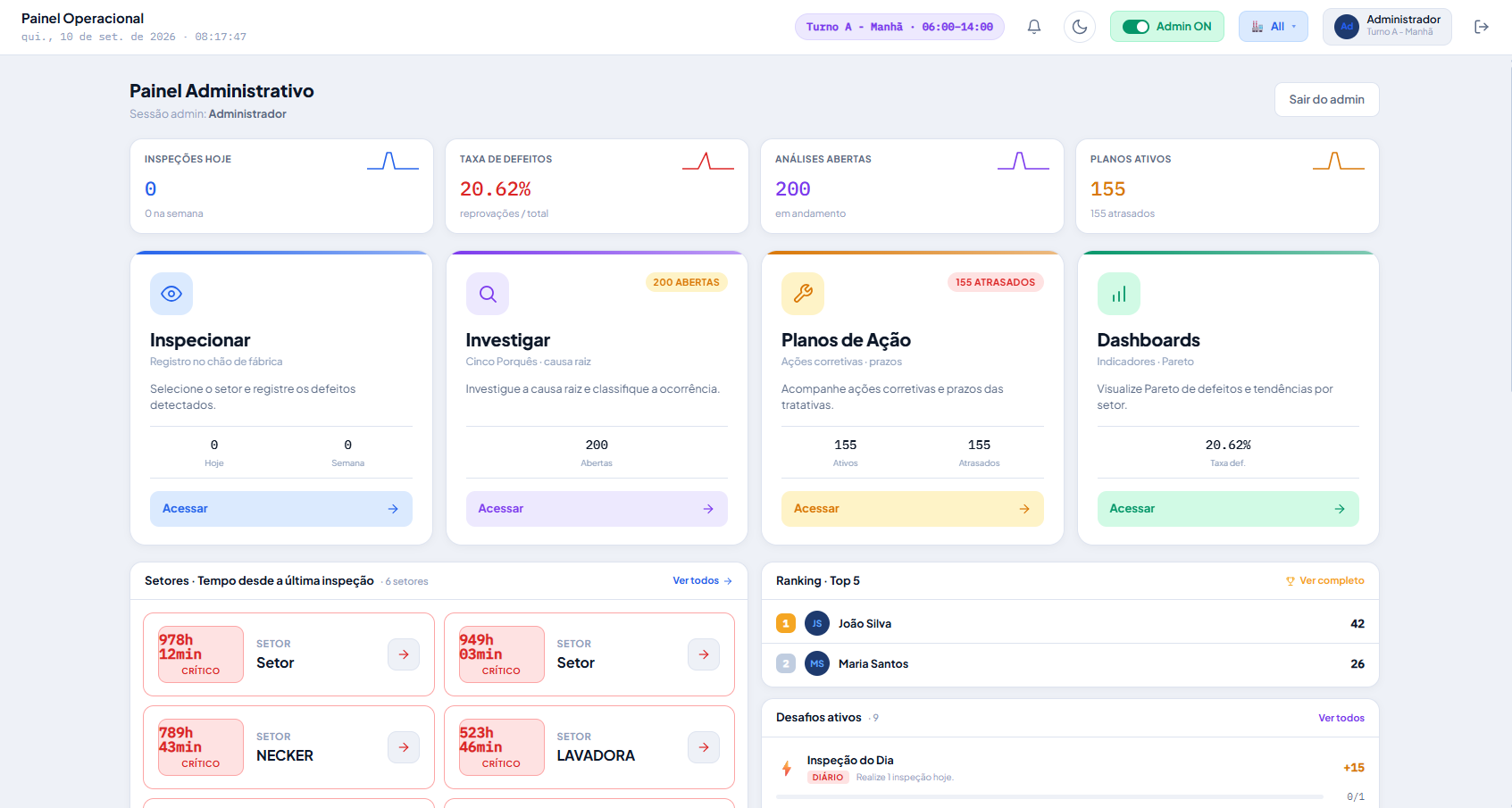Click the Análises Abertas sparkline graphic

coord(1023,161)
